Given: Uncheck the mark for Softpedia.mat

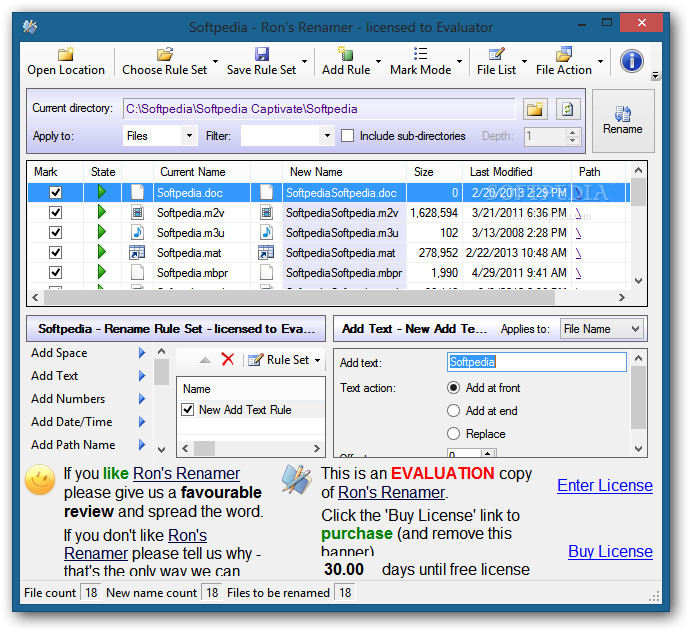Looking at the screenshot, I should (55, 253).
